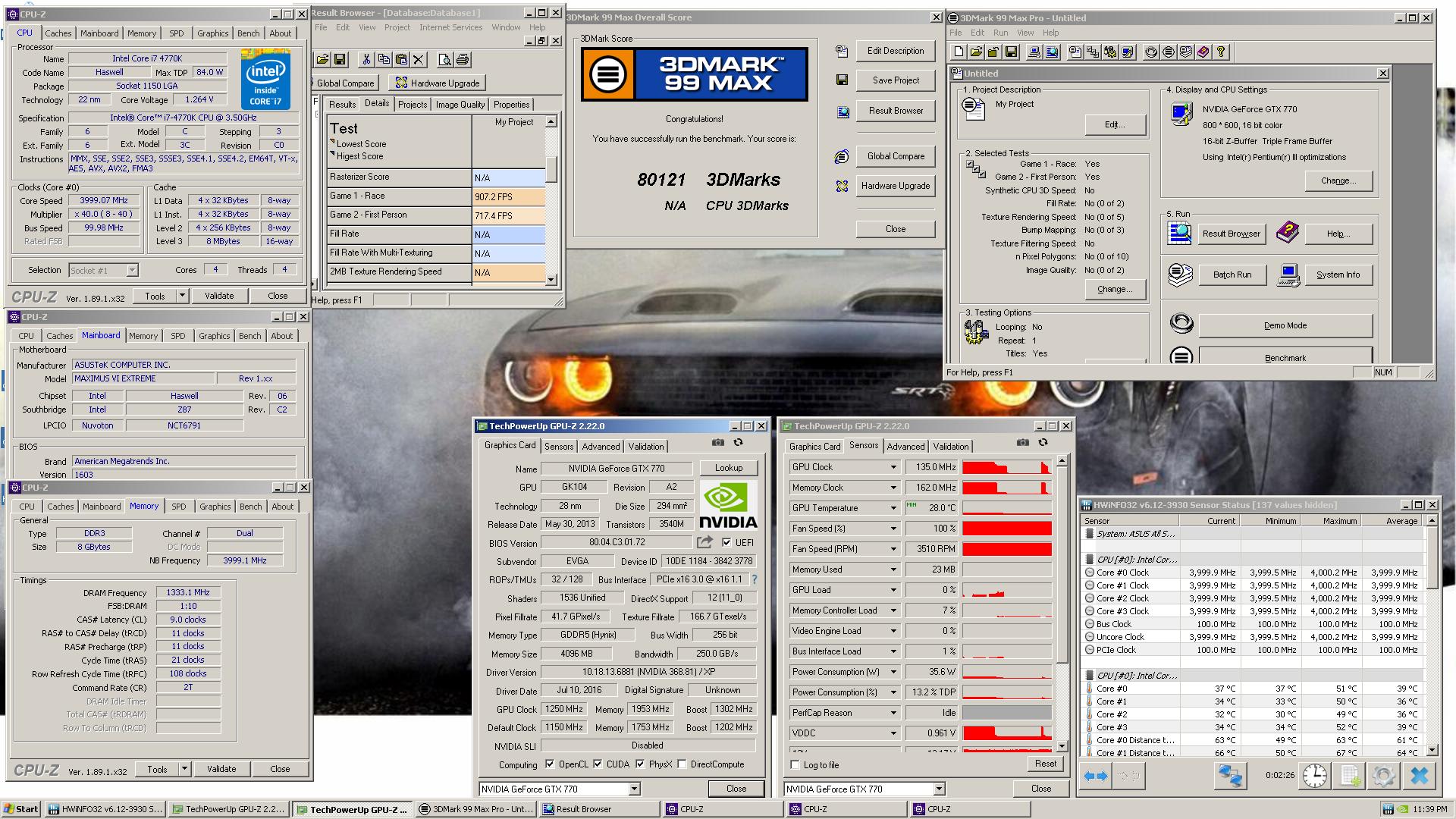
Task: Open the Fan Speed (RPM) sensor dropdown
Action: pos(893,549)
